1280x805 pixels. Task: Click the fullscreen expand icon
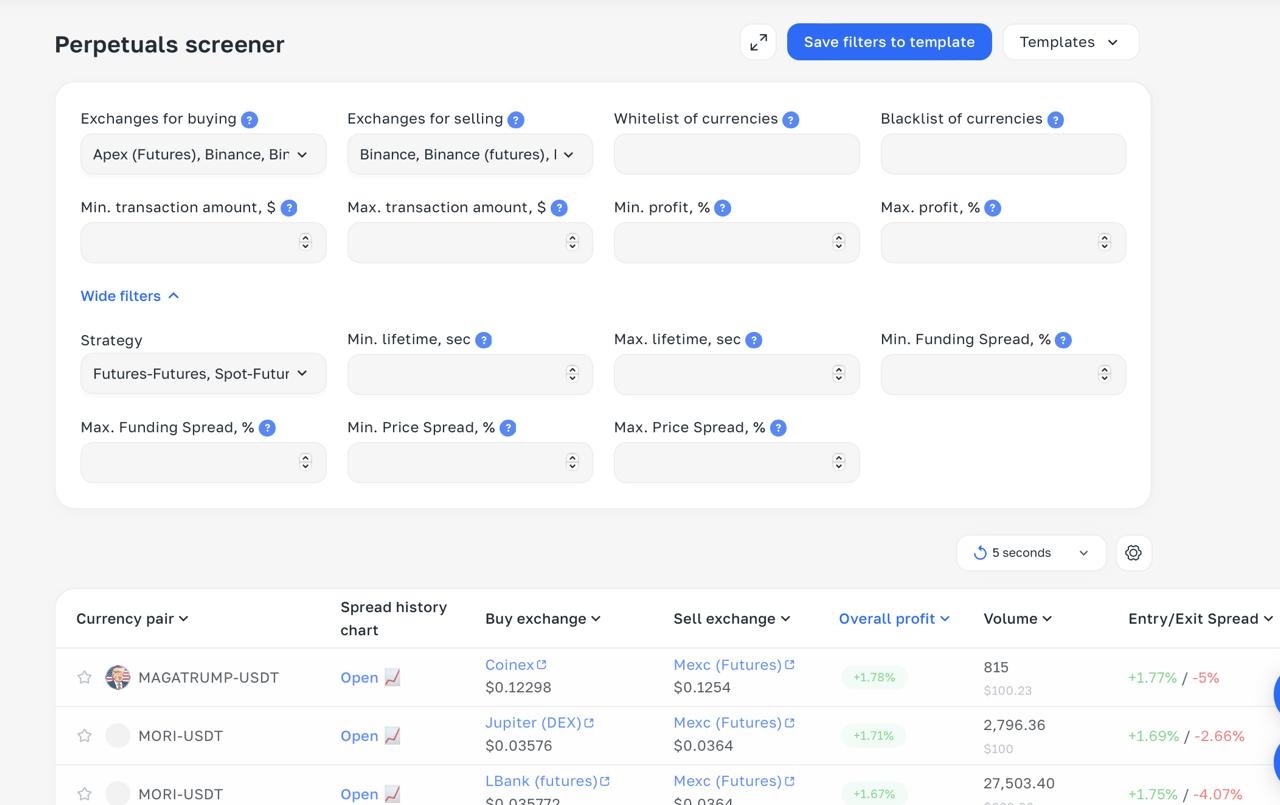[x=758, y=42]
